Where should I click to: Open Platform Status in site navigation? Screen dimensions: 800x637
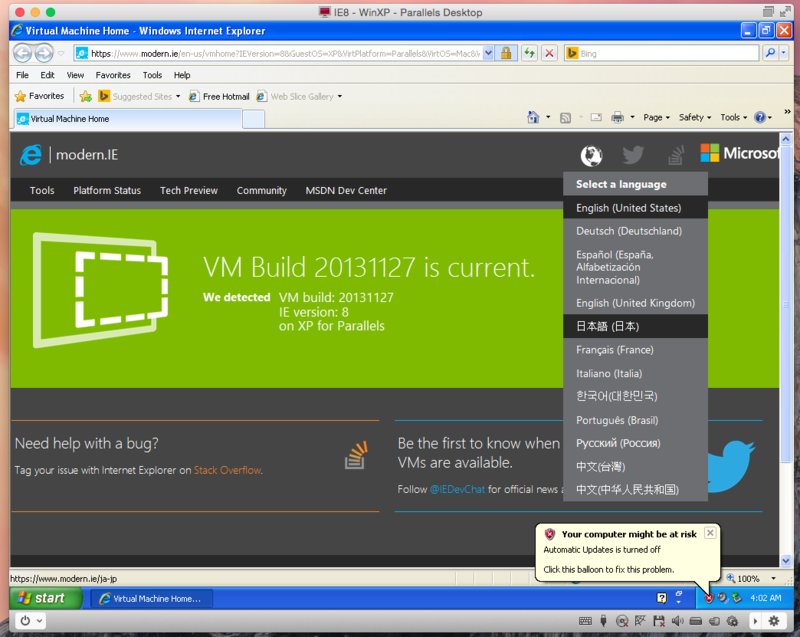[x=107, y=191]
